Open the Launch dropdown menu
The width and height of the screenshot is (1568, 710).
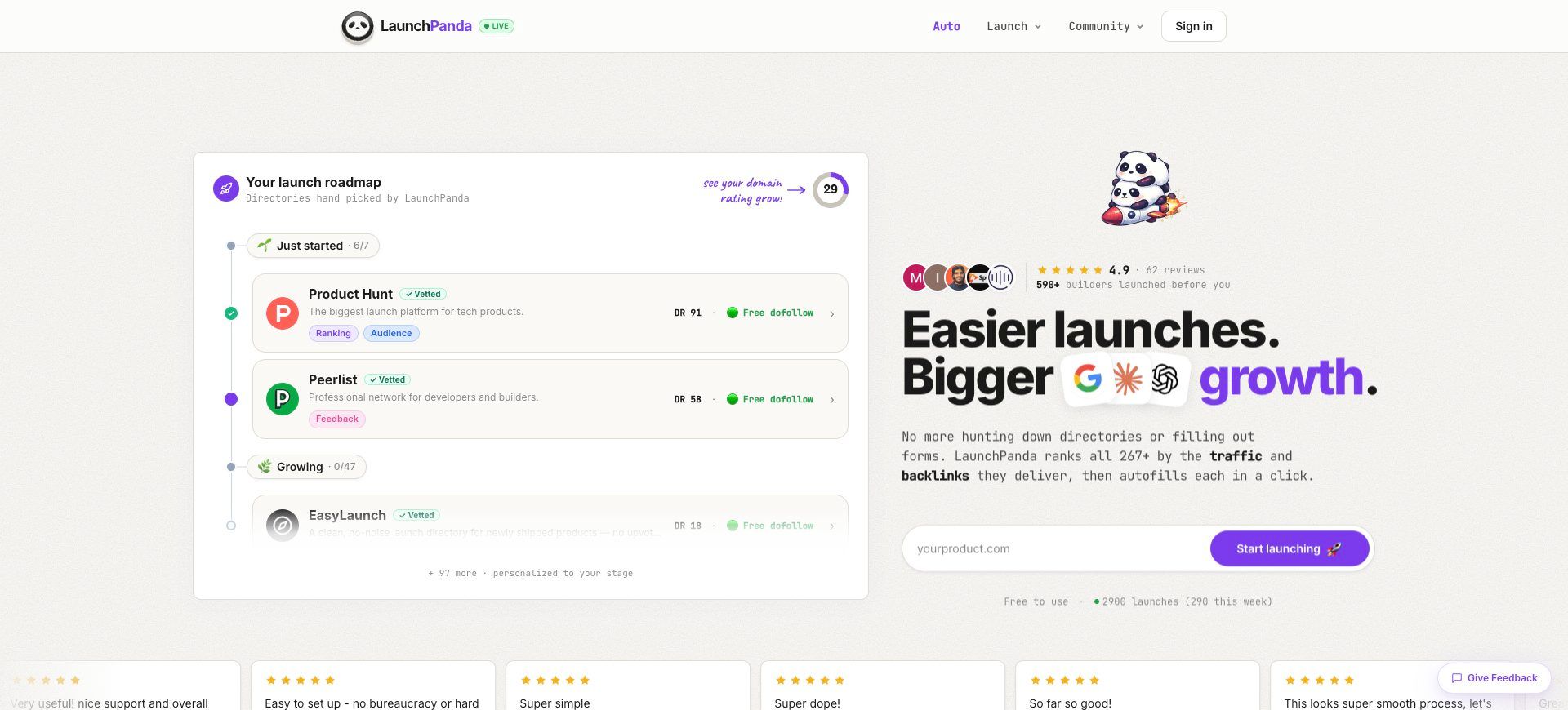[x=1013, y=26]
